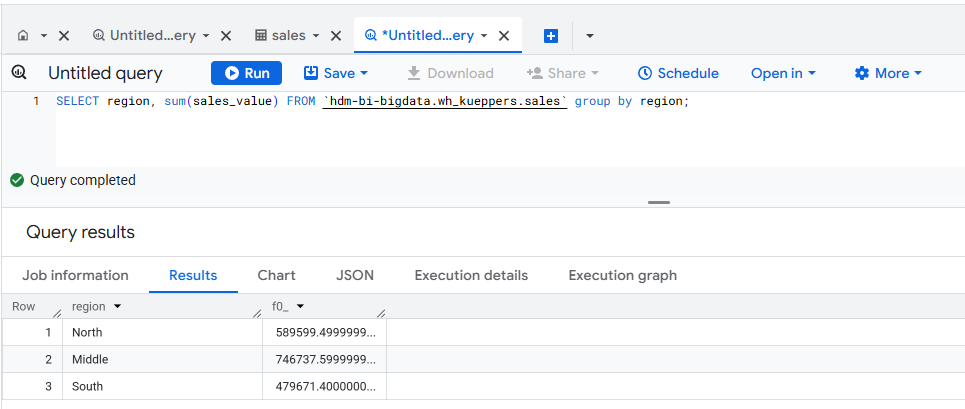
Task: Close the first Untitled query tab
Action: [x=226, y=36]
